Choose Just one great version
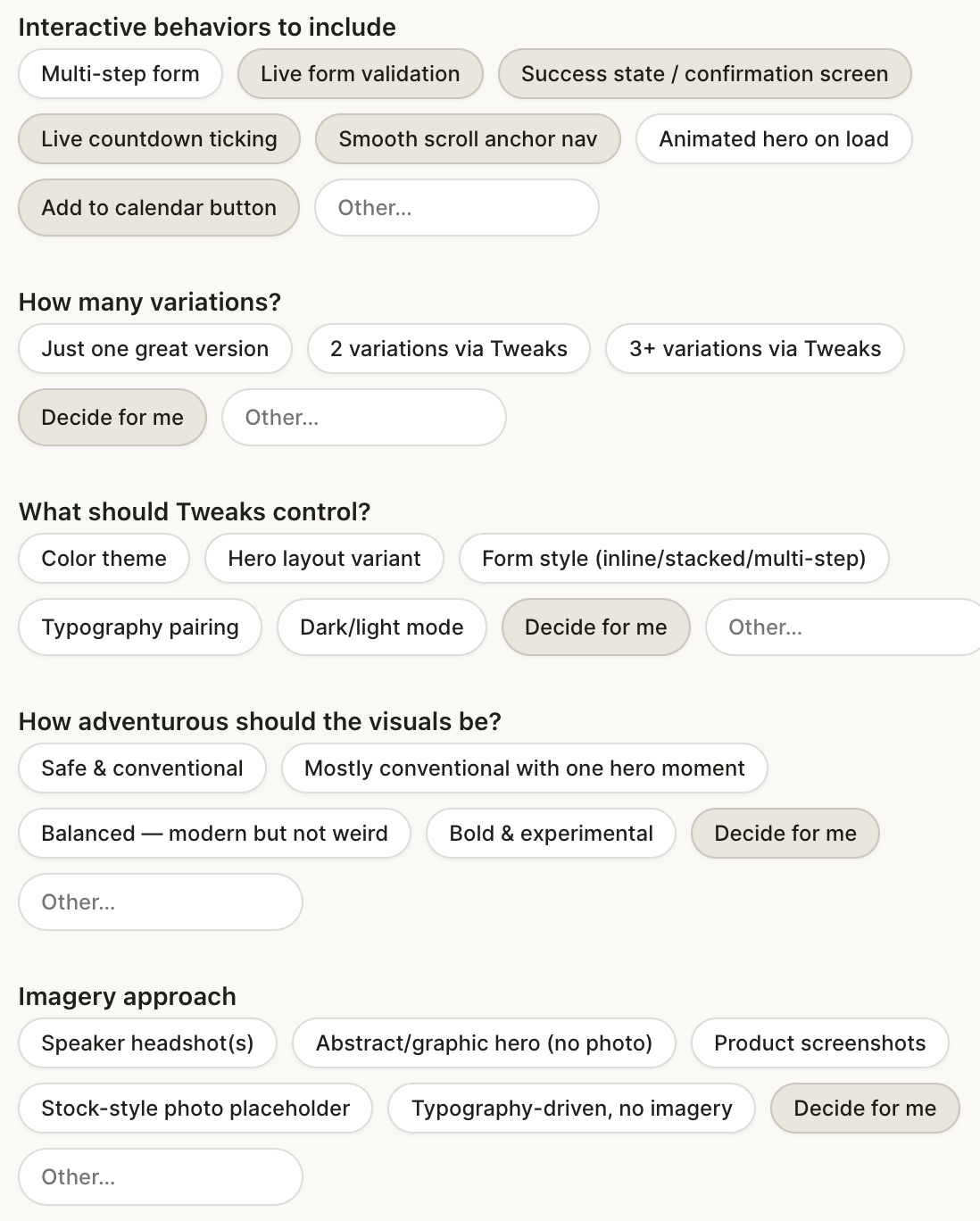This screenshot has height=1221, width=980. 154,349
